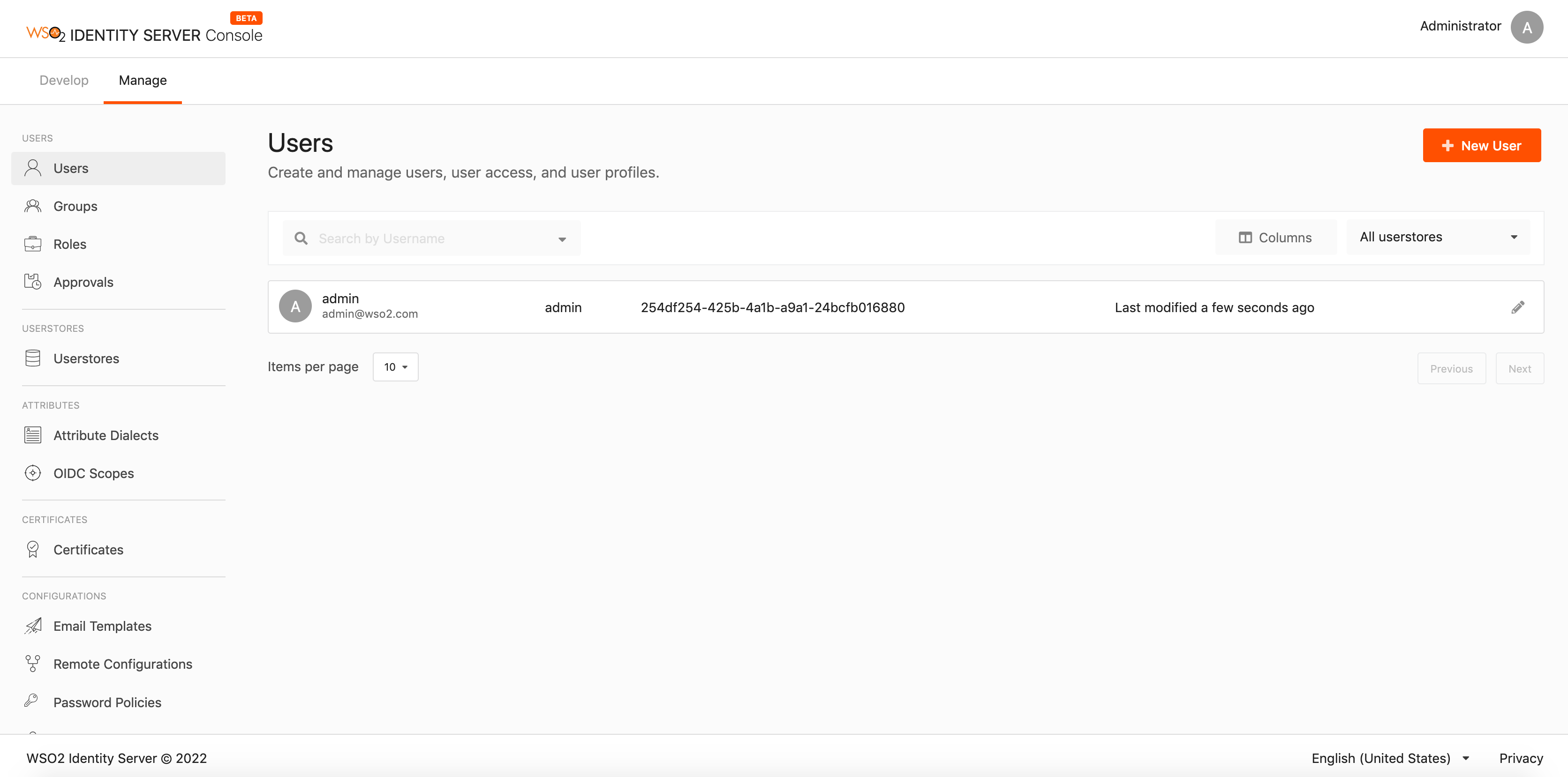Edit the admin user with pencil icon
The width and height of the screenshot is (1568, 777).
[1518, 306]
